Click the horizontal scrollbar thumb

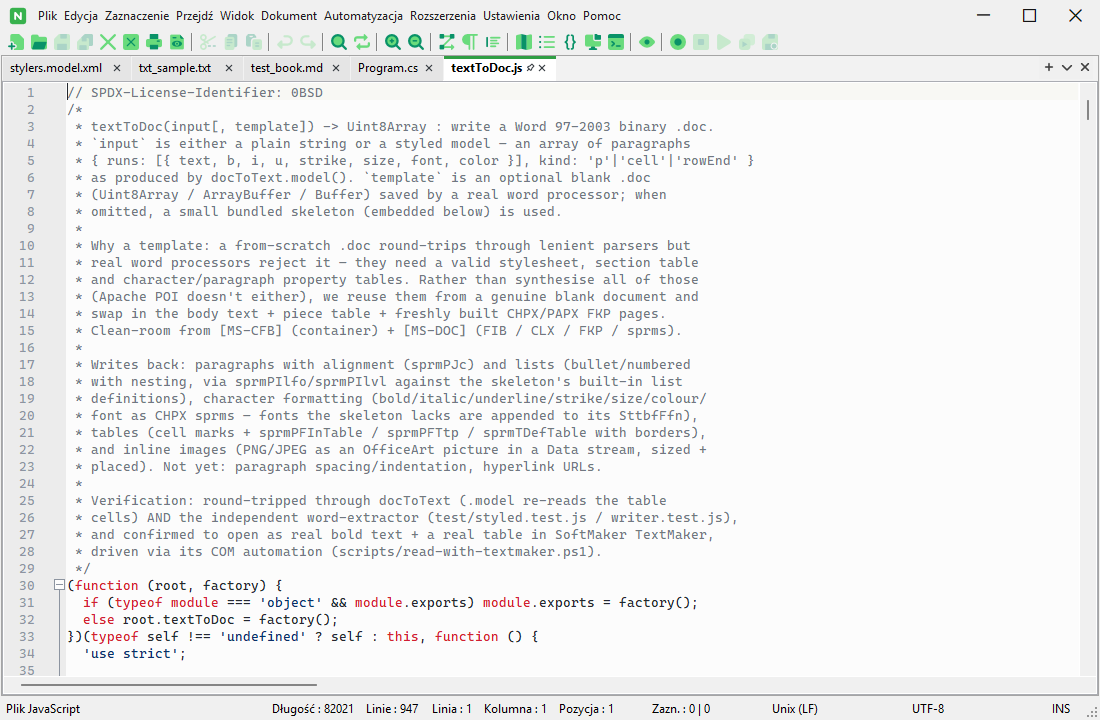point(168,684)
